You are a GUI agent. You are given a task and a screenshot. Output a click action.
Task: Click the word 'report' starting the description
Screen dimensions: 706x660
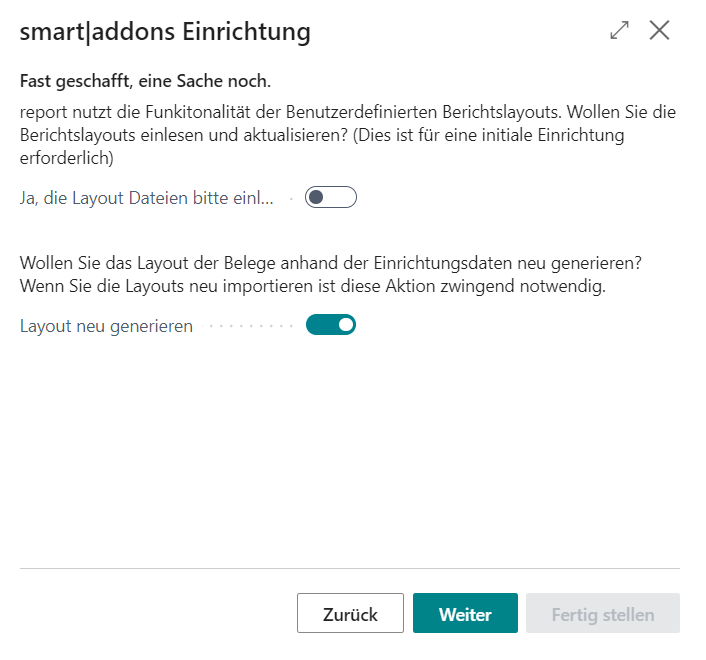44,112
